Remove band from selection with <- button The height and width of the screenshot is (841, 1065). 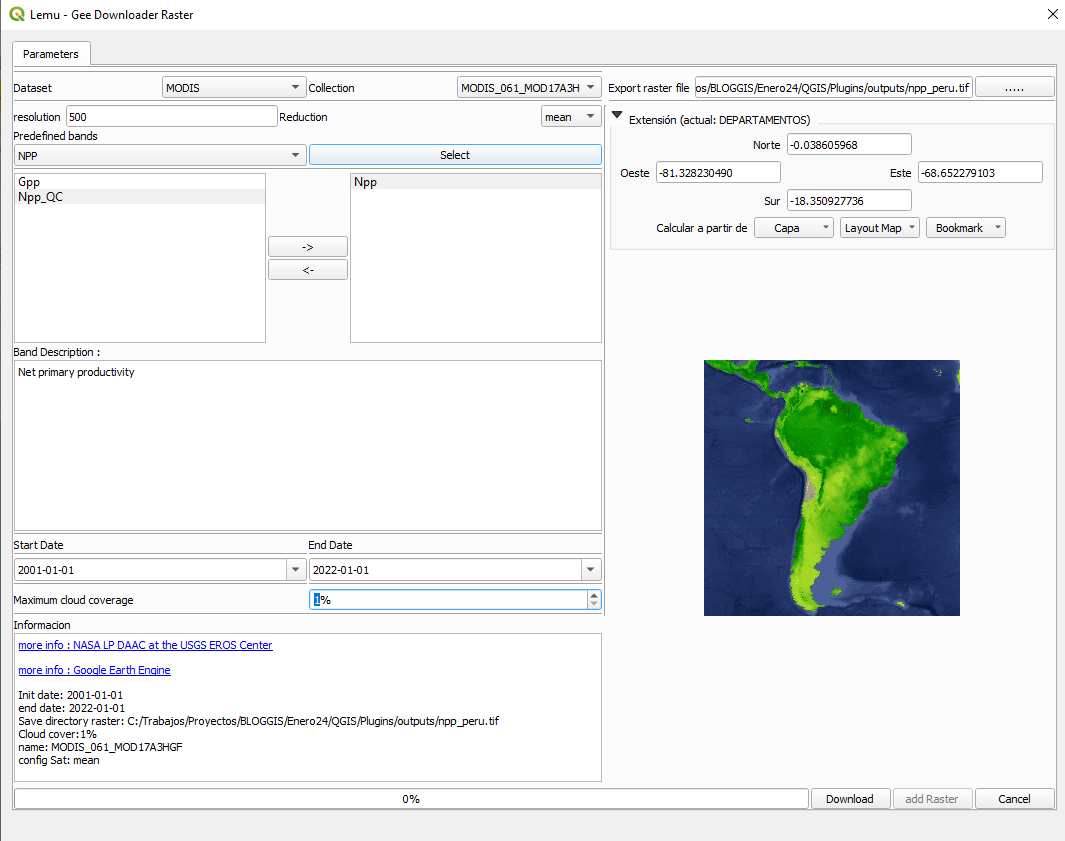[308, 270]
